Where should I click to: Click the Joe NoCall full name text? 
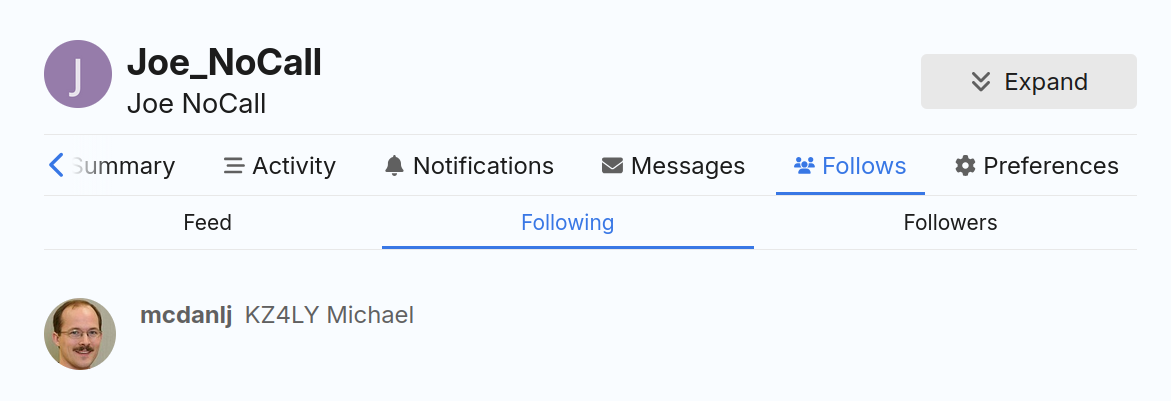pyautogui.click(x=196, y=104)
